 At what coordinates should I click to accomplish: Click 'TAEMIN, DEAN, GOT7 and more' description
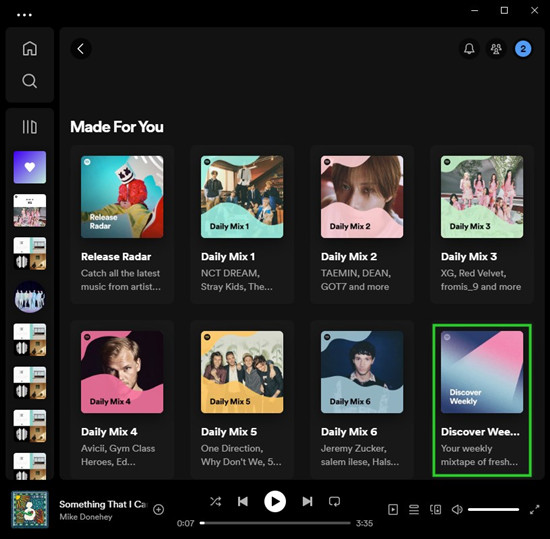click(x=356, y=280)
